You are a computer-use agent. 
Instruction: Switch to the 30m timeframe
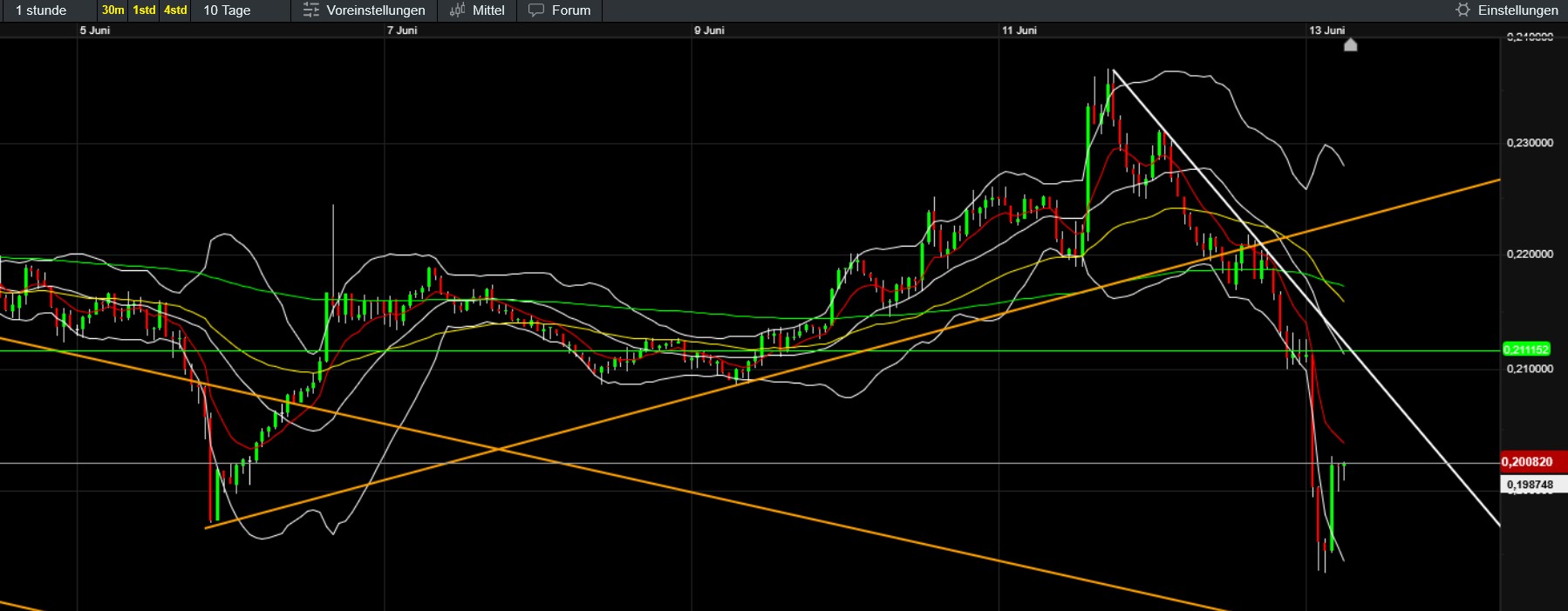[113, 10]
